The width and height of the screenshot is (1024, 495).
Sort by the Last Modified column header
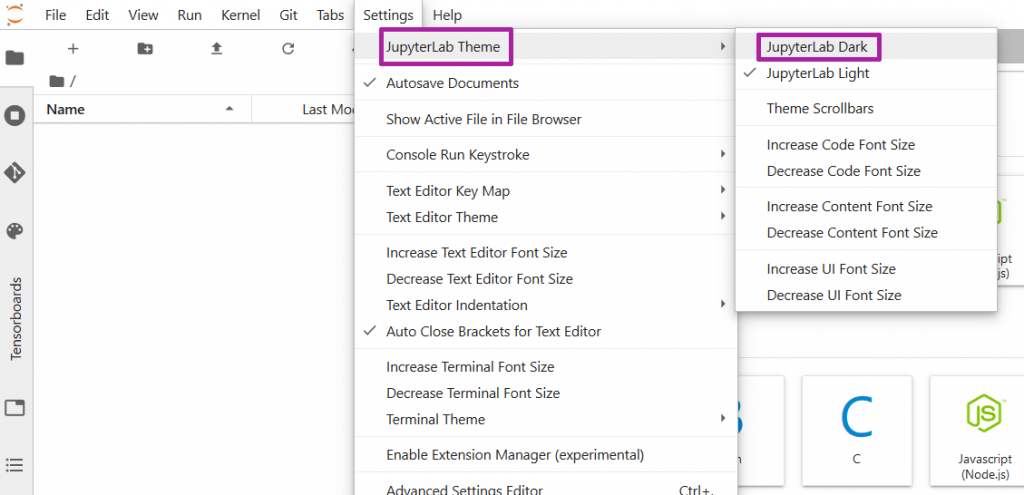tap(304, 109)
